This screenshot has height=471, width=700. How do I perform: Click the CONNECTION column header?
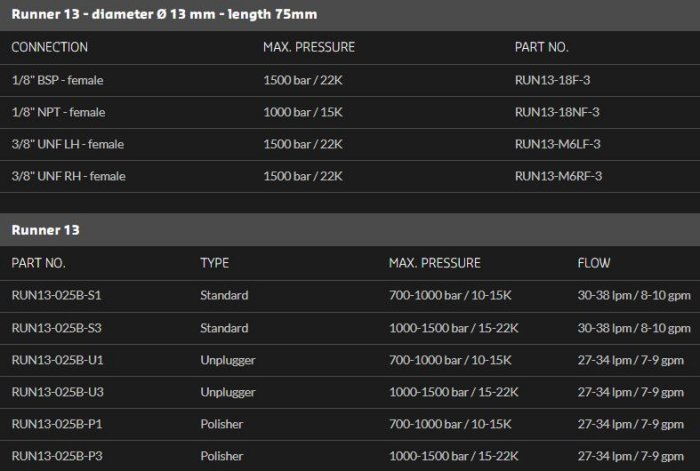pos(49,47)
